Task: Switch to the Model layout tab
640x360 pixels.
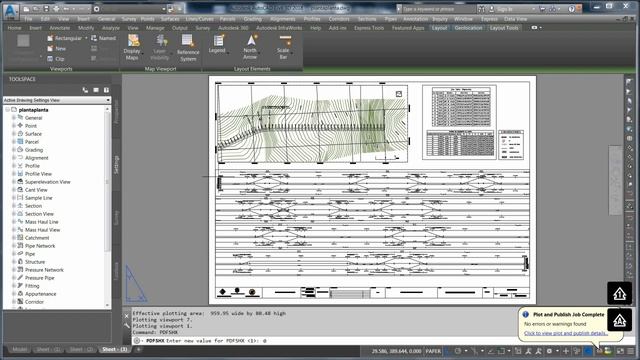Action: [19, 349]
